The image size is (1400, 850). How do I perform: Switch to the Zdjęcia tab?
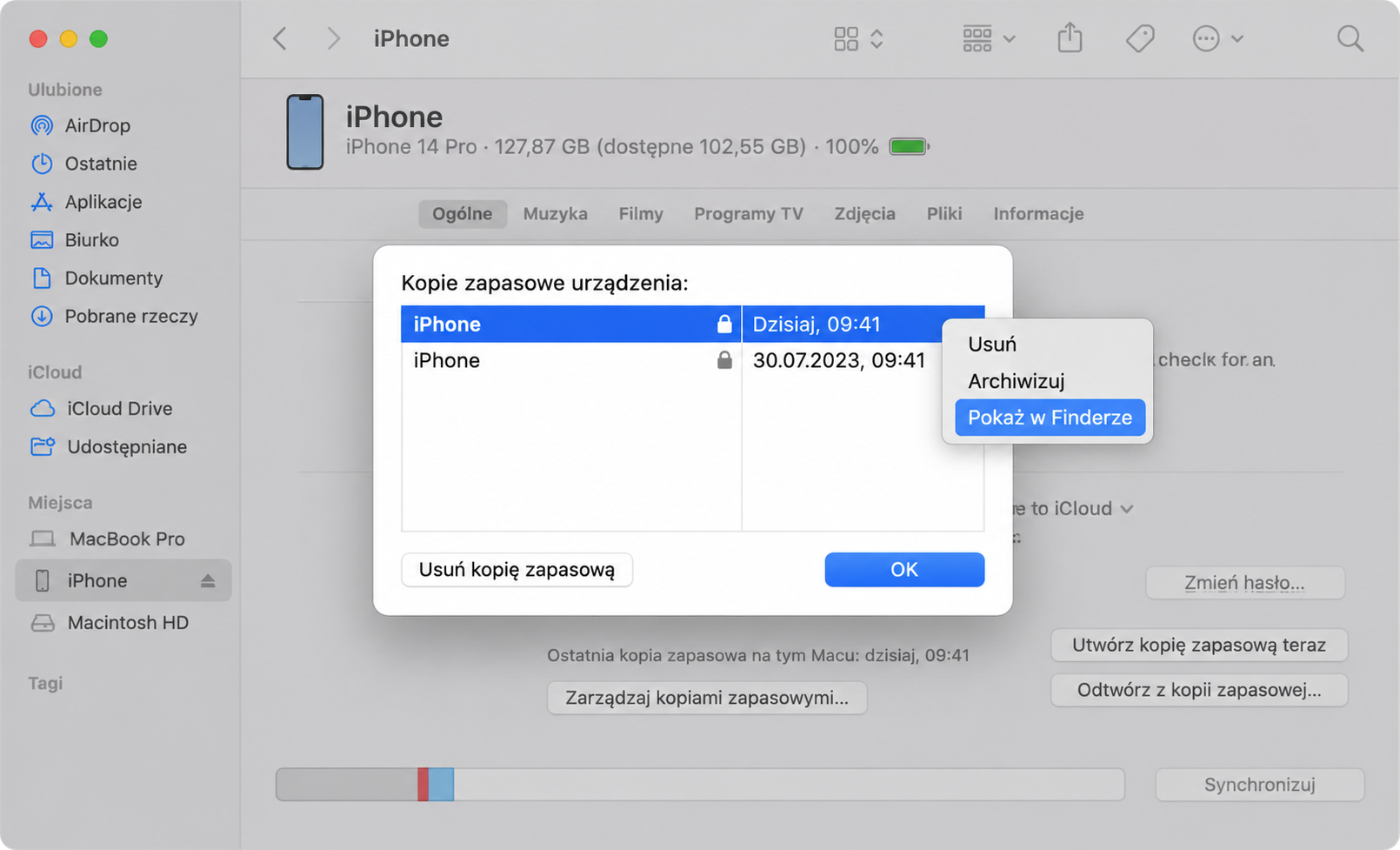click(864, 214)
